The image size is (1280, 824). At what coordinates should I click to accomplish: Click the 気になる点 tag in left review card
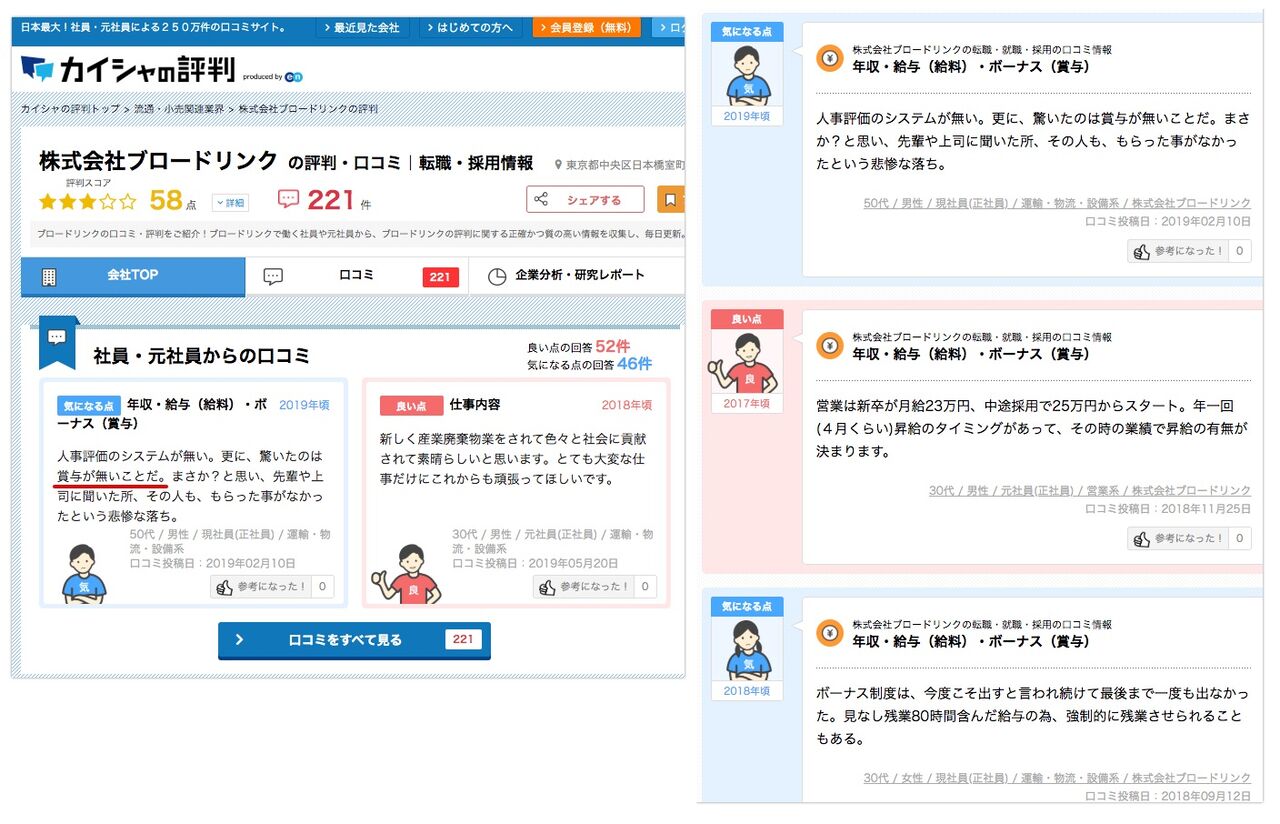point(89,406)
